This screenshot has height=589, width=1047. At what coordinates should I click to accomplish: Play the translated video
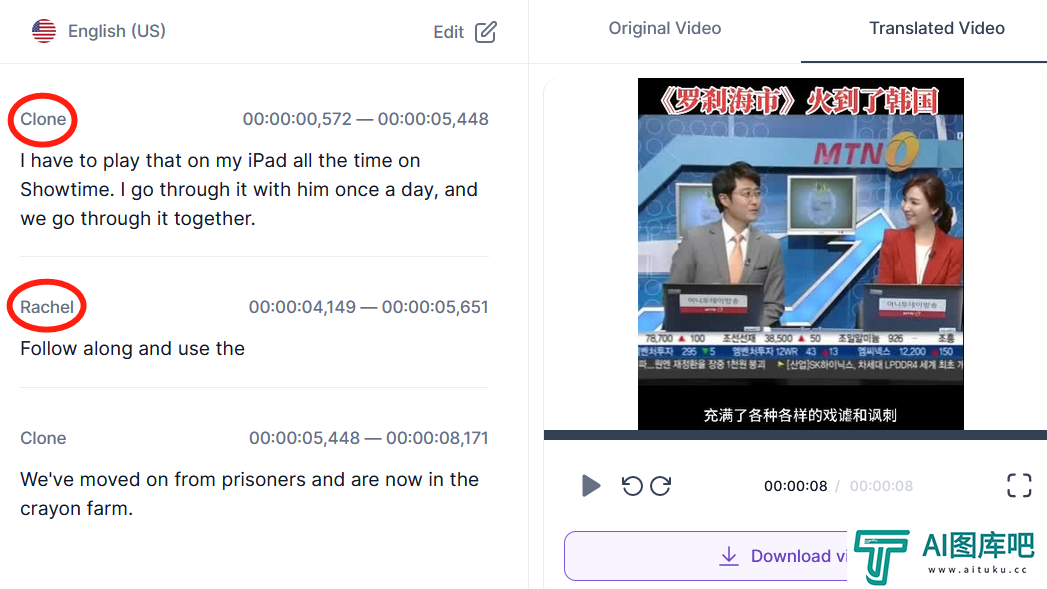pos(590,485)
